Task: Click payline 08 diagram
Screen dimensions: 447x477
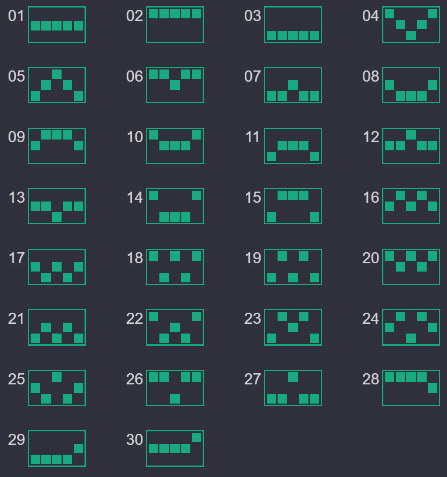Action: click(411, 85)
